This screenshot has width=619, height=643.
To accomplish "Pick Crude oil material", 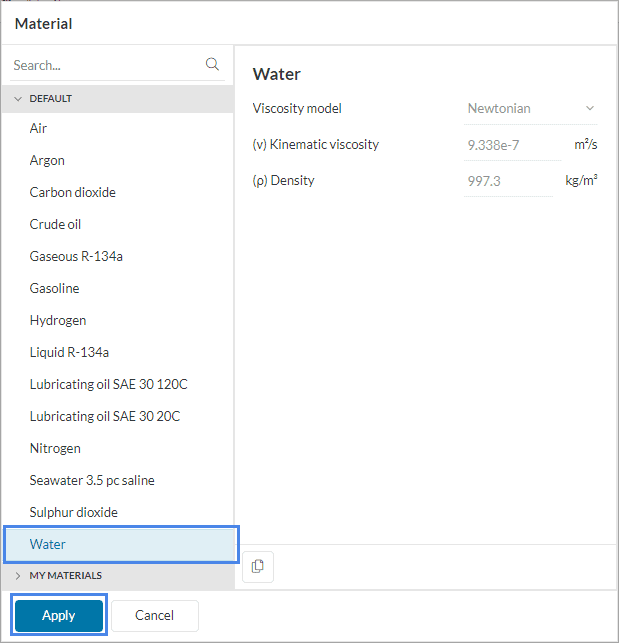I will (55, 224).
